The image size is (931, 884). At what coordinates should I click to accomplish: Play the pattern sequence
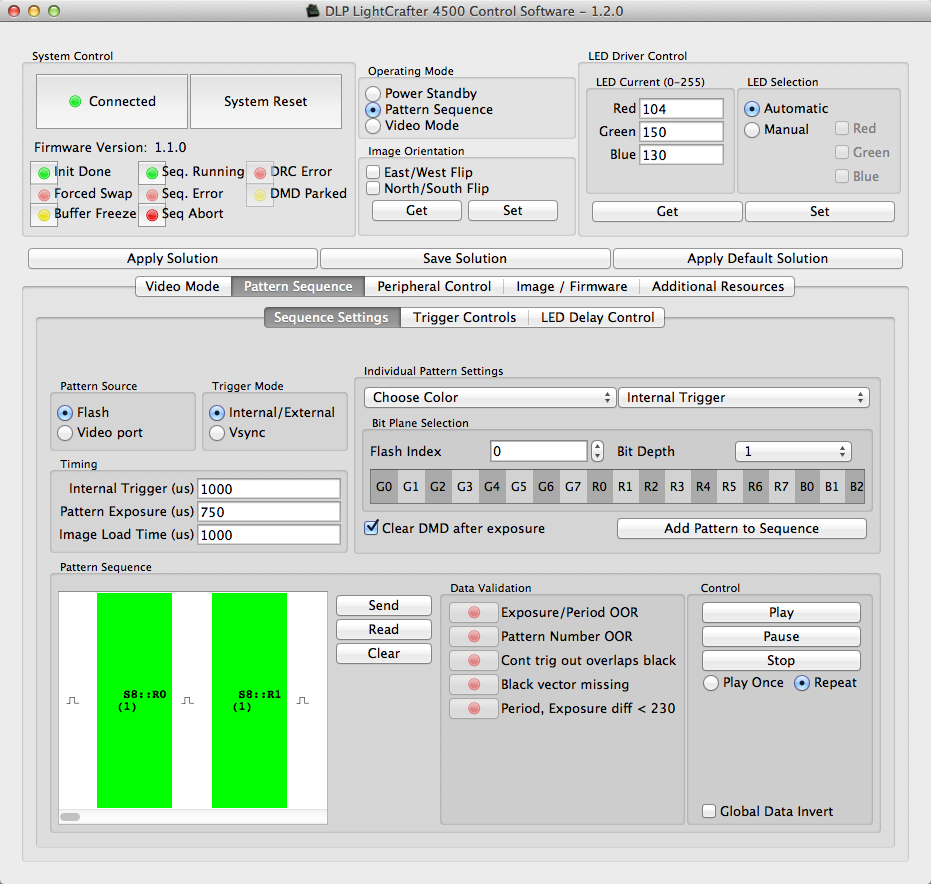tap(781, 612)
